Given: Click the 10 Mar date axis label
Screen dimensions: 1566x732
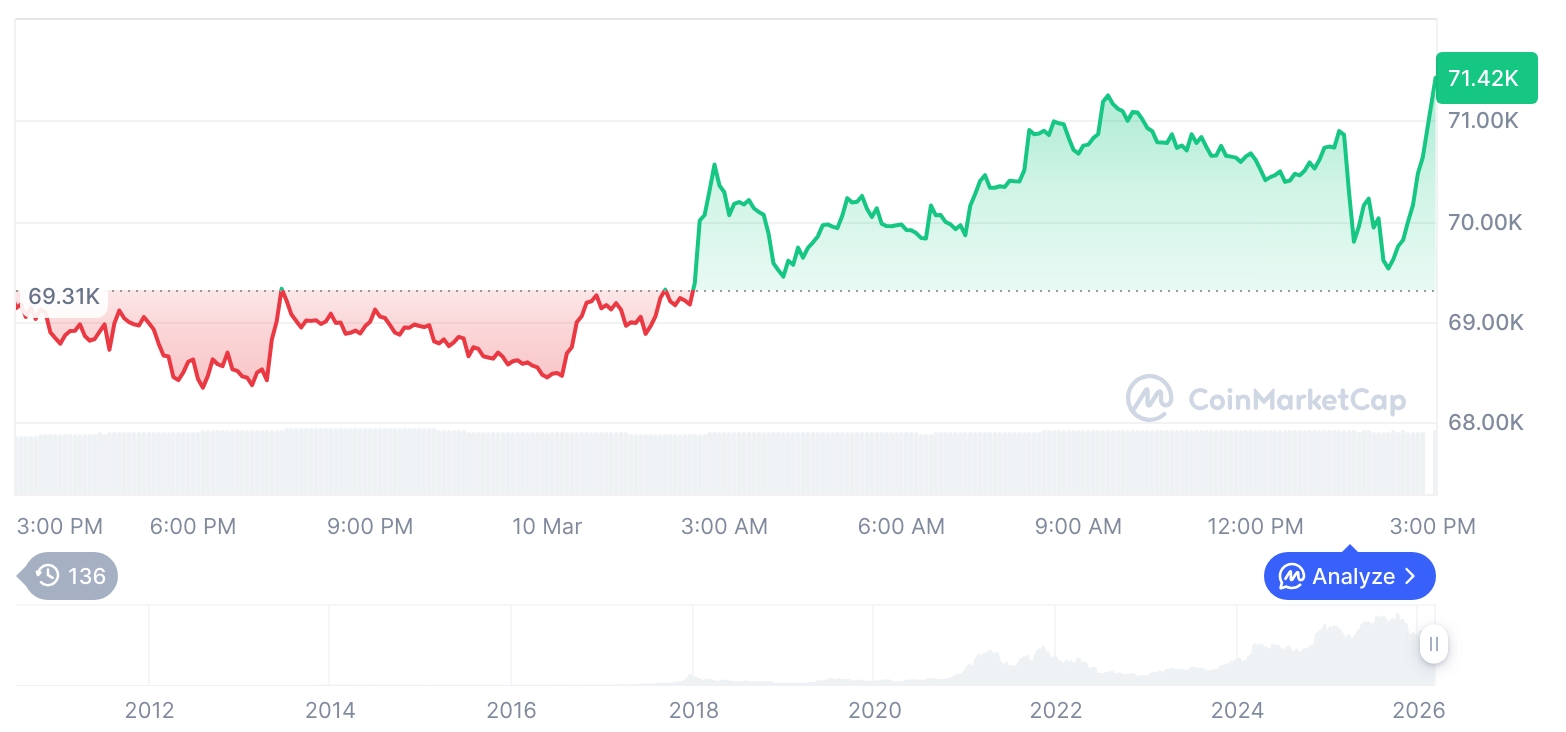Looking at the screenshot, I should (x=547, y=527).
